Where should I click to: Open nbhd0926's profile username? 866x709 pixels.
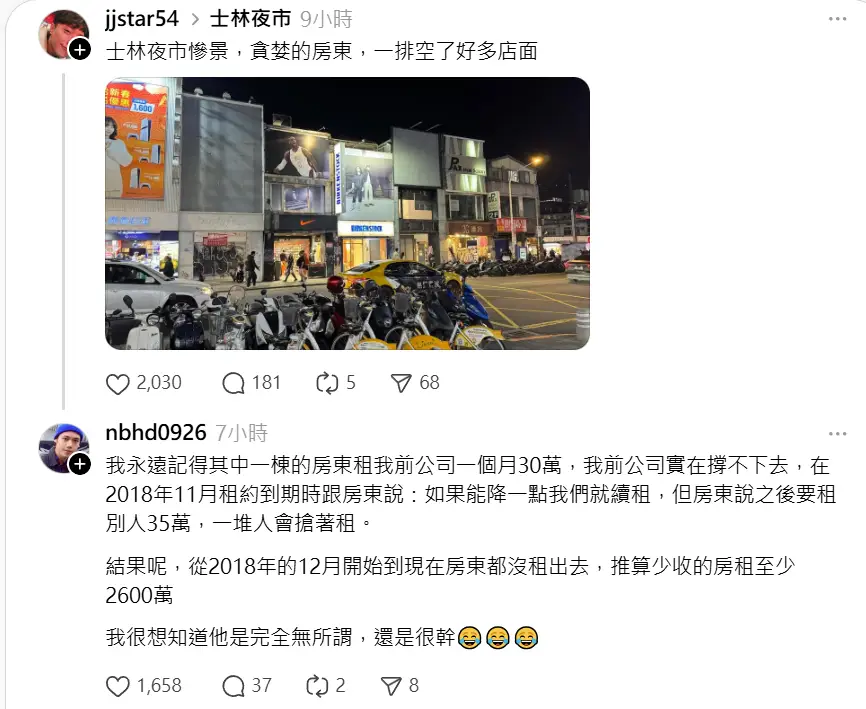(156, 432)
